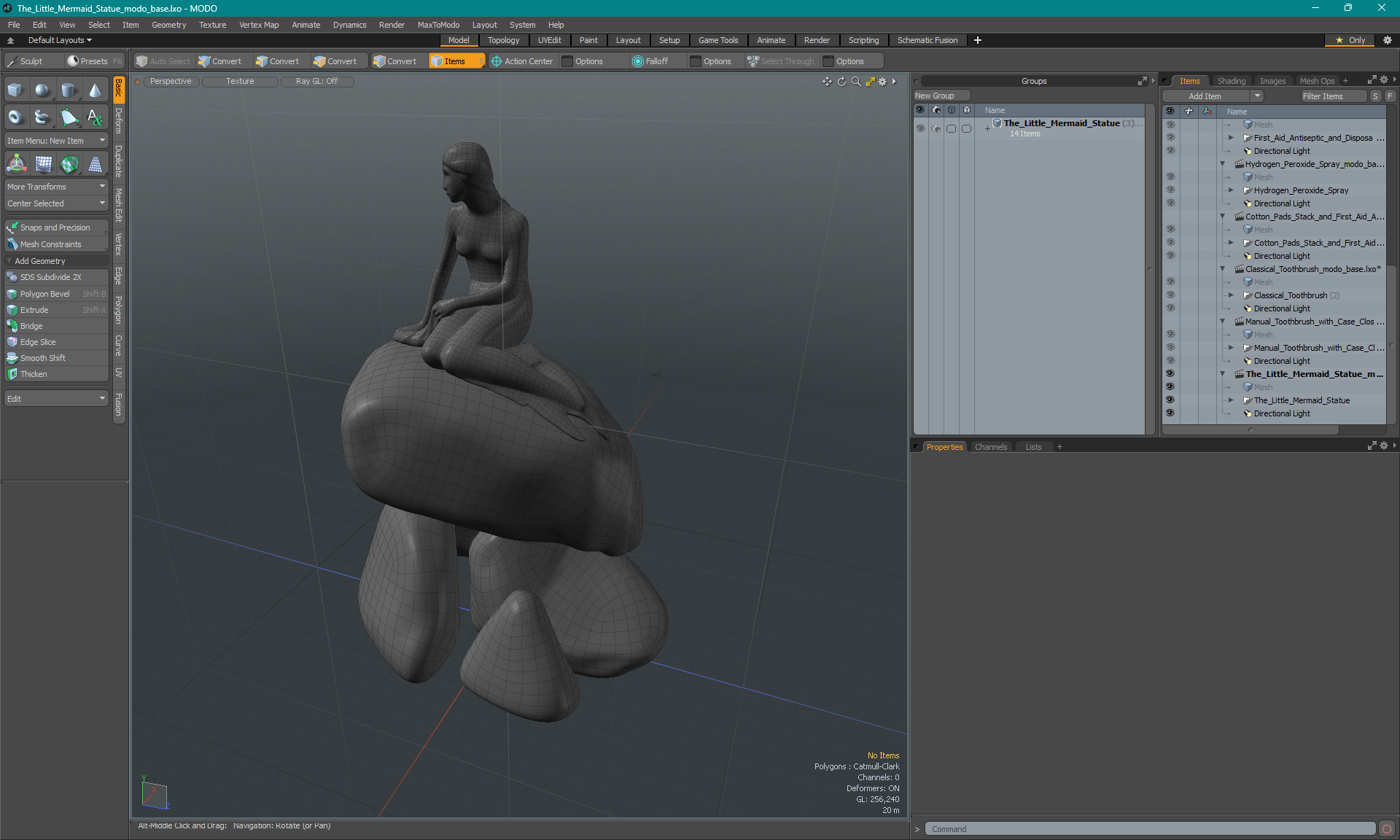Select the cone primitive tool
Viewport: 1400px width, 840px height.
(95, 90)
